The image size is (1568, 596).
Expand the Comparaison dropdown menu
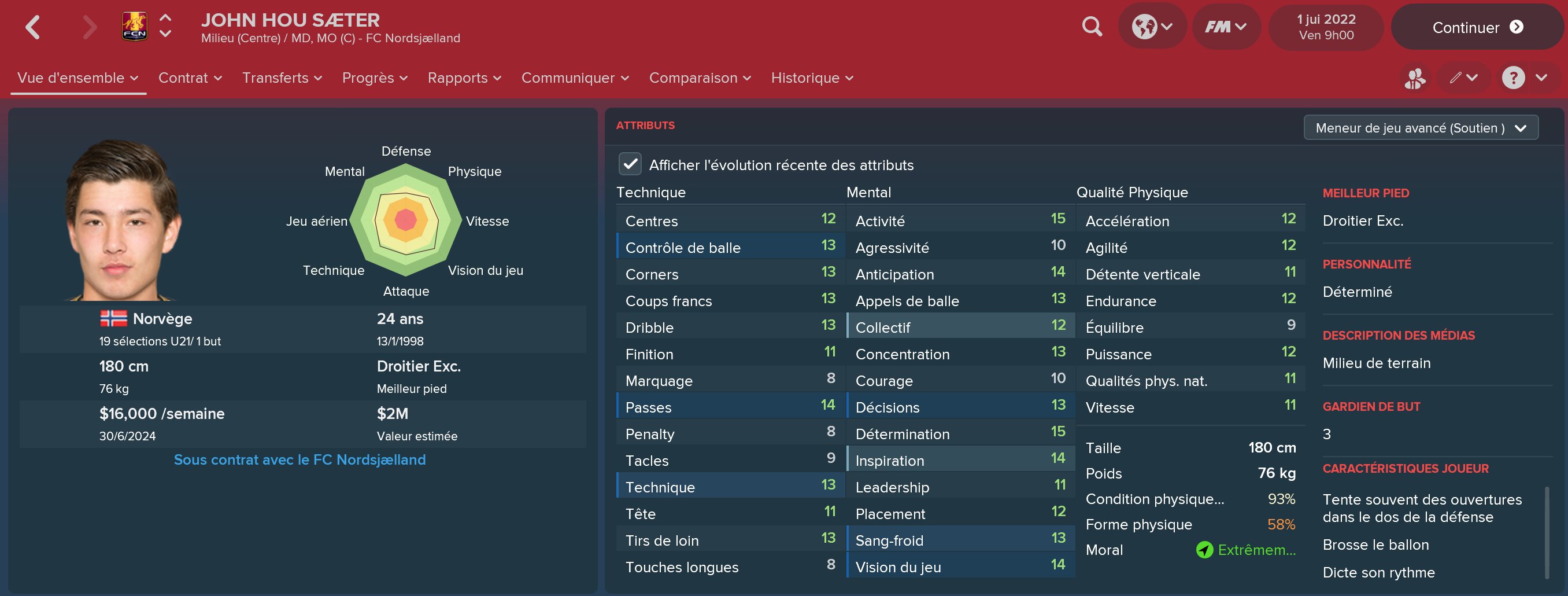(700, 78)
